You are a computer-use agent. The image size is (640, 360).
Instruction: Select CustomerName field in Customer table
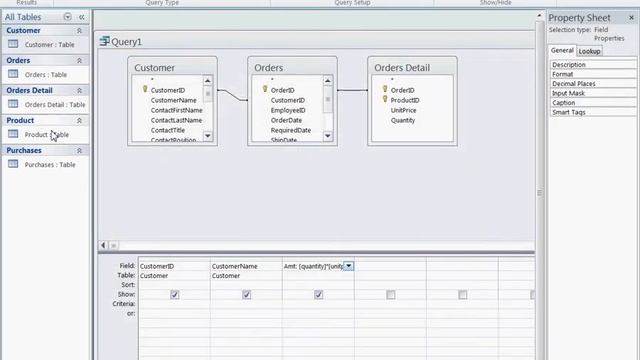[173, 100]
